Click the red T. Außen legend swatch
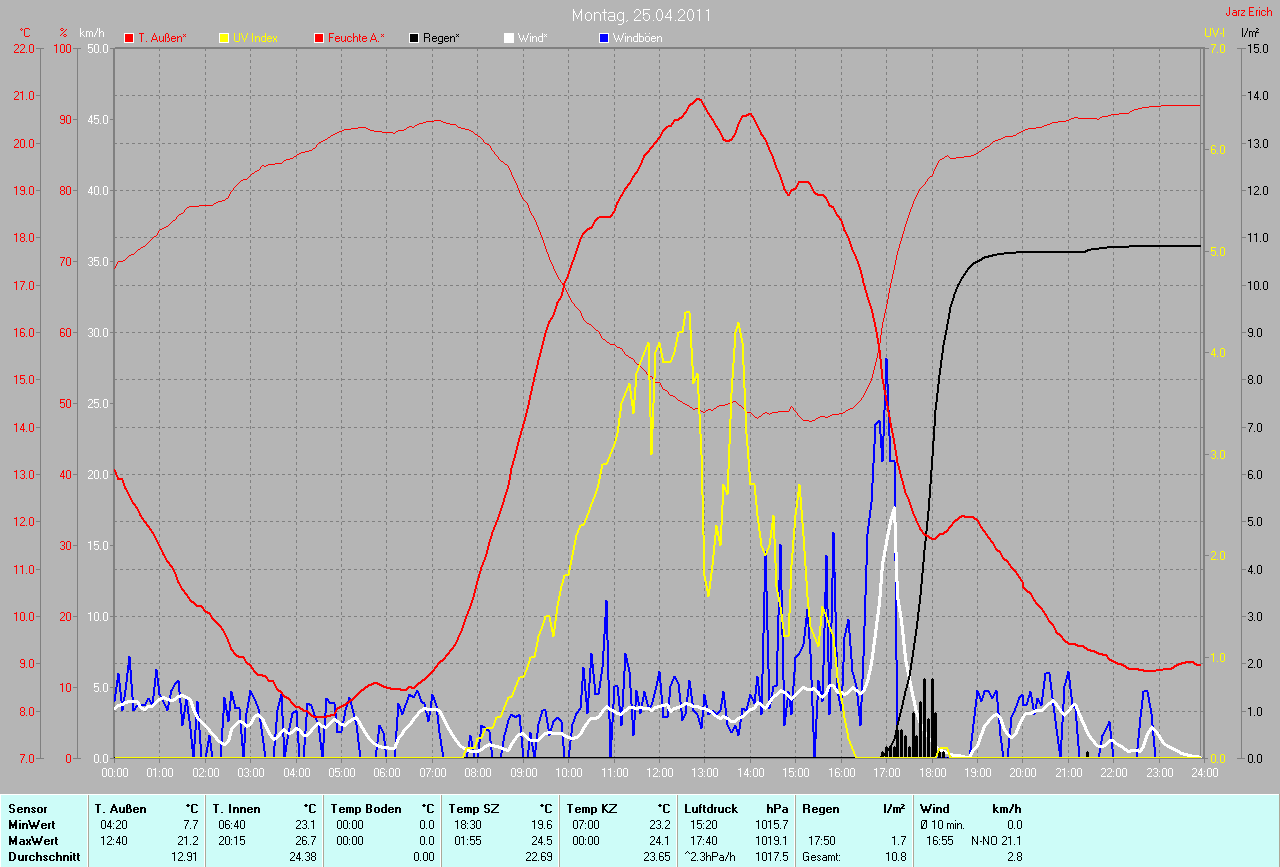 129,38
